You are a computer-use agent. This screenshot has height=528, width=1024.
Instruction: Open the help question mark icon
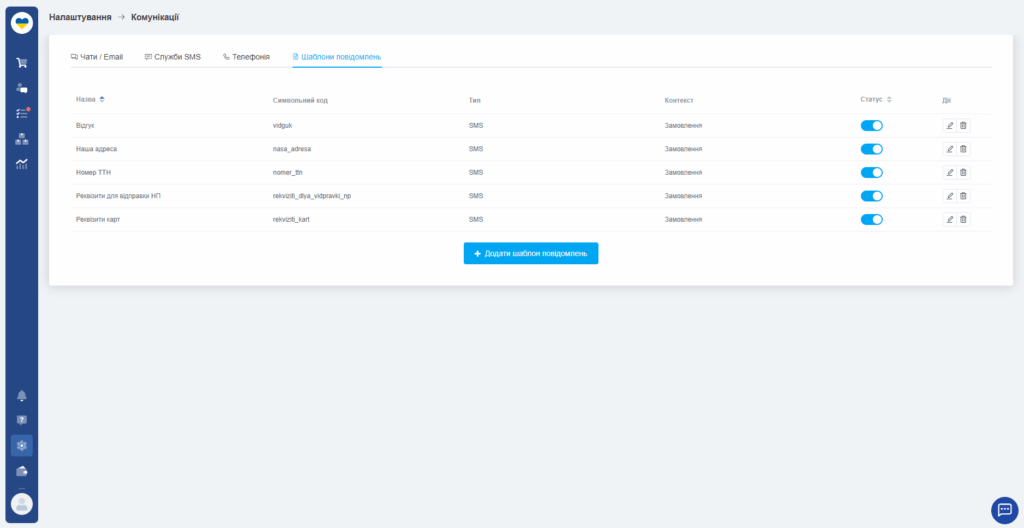[22, 420]
